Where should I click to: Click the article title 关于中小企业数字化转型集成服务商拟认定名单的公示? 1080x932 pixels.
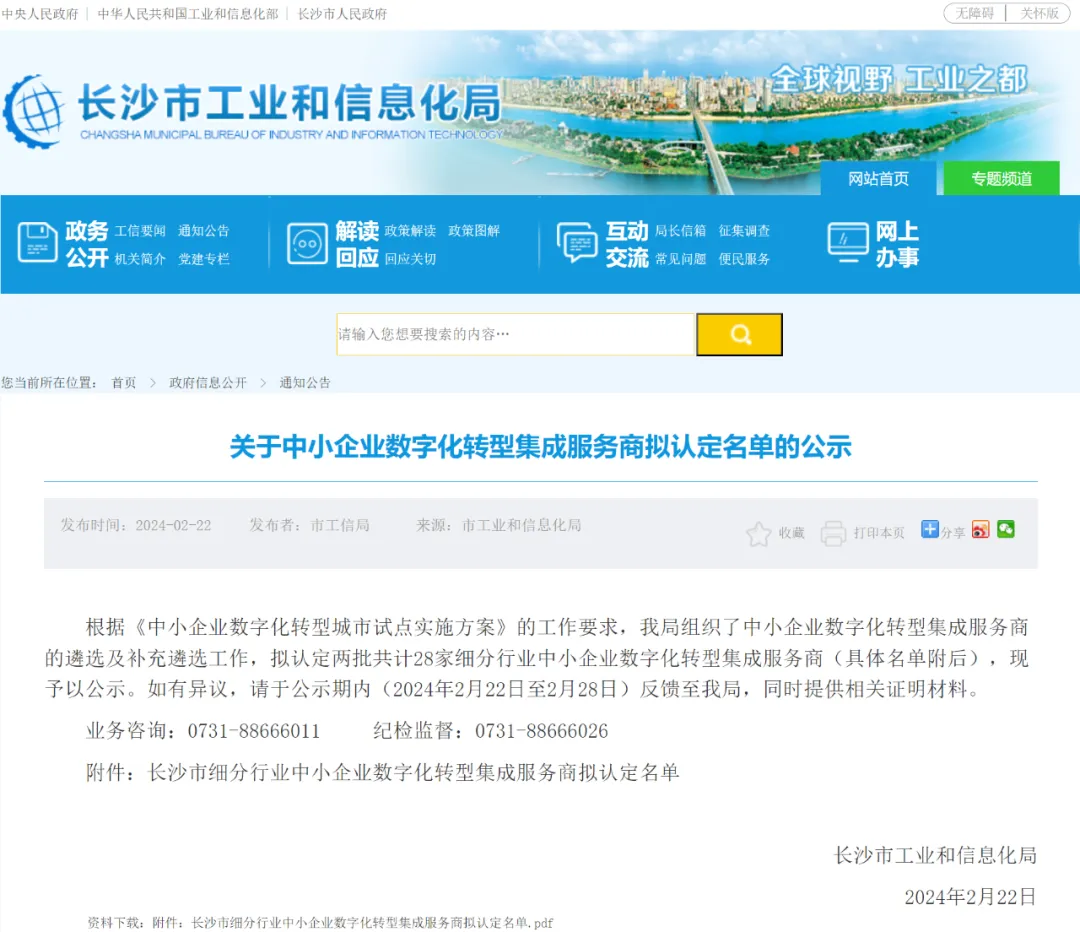(541, 447)
